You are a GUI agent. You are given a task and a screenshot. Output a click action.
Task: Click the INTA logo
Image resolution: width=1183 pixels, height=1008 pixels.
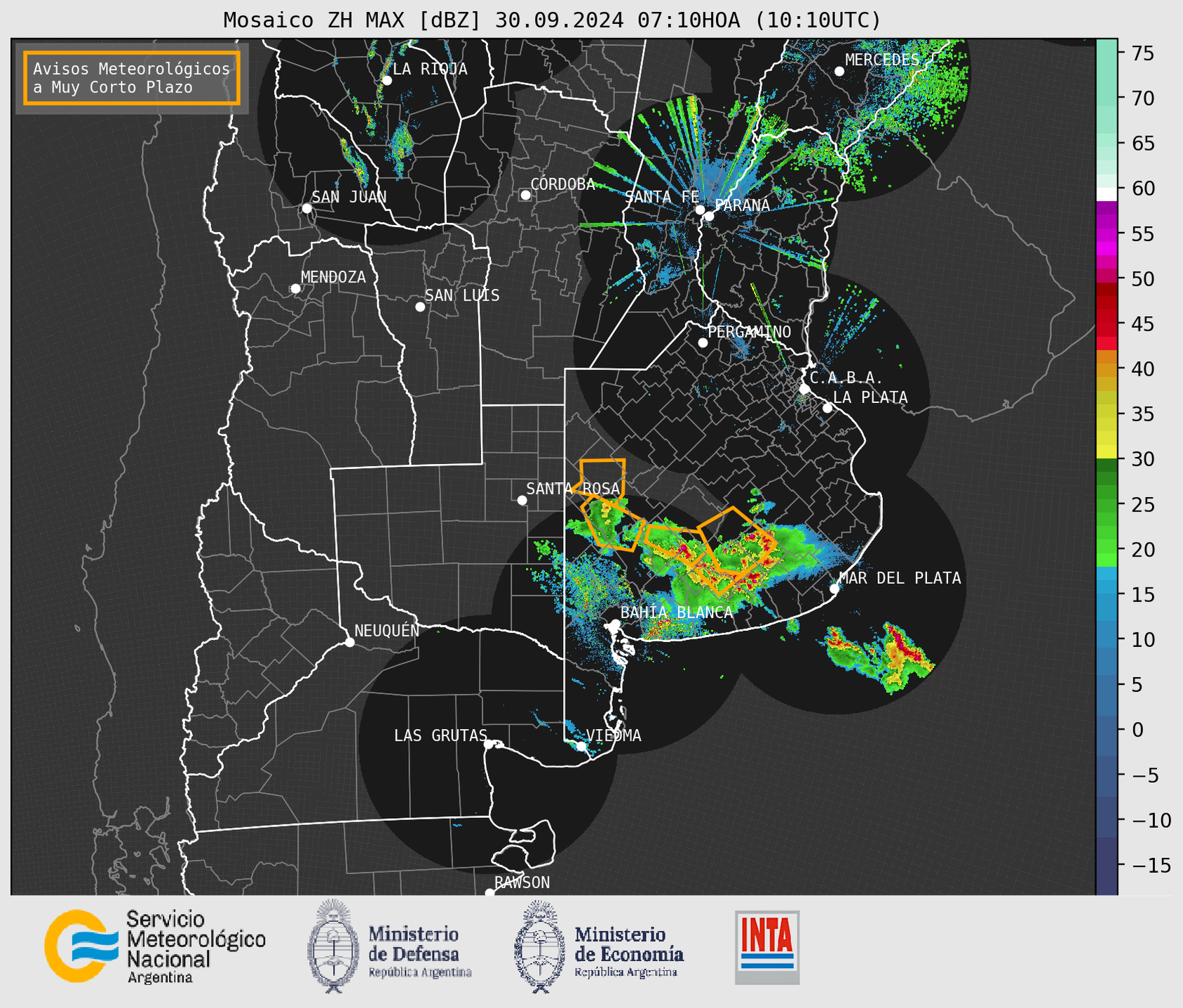coord(767,947)
